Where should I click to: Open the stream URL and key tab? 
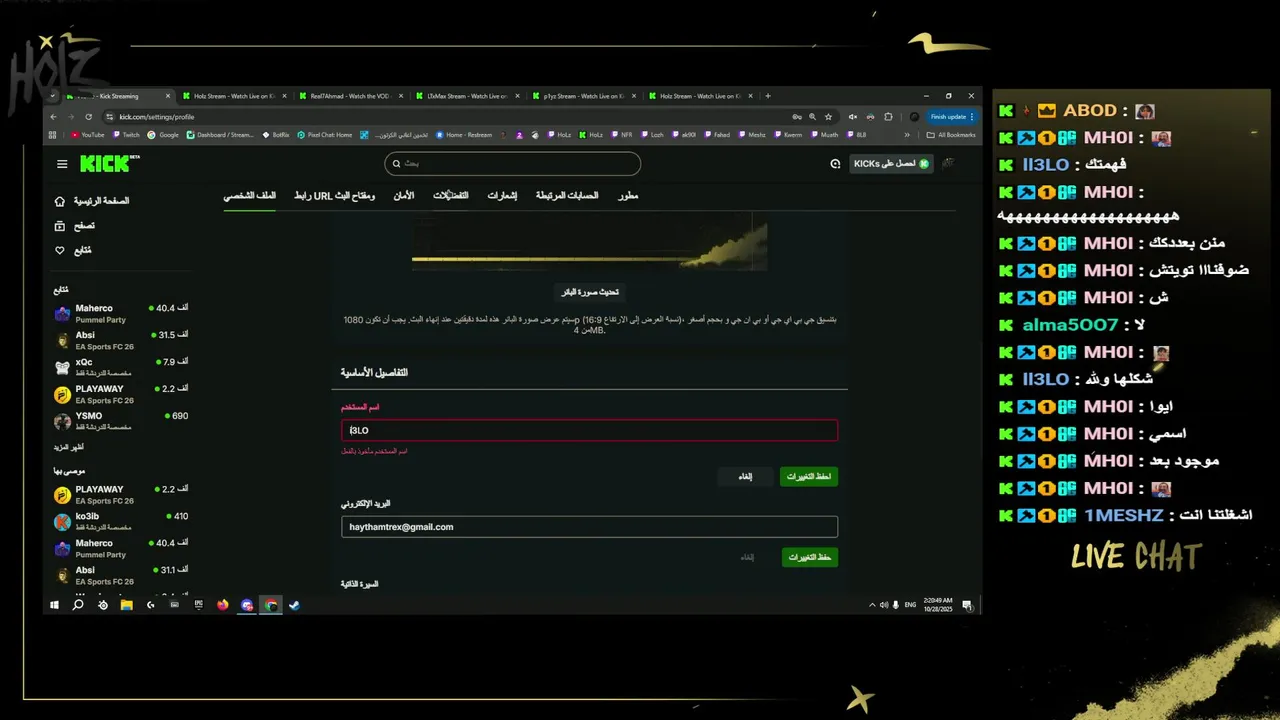tap(334, 195)
